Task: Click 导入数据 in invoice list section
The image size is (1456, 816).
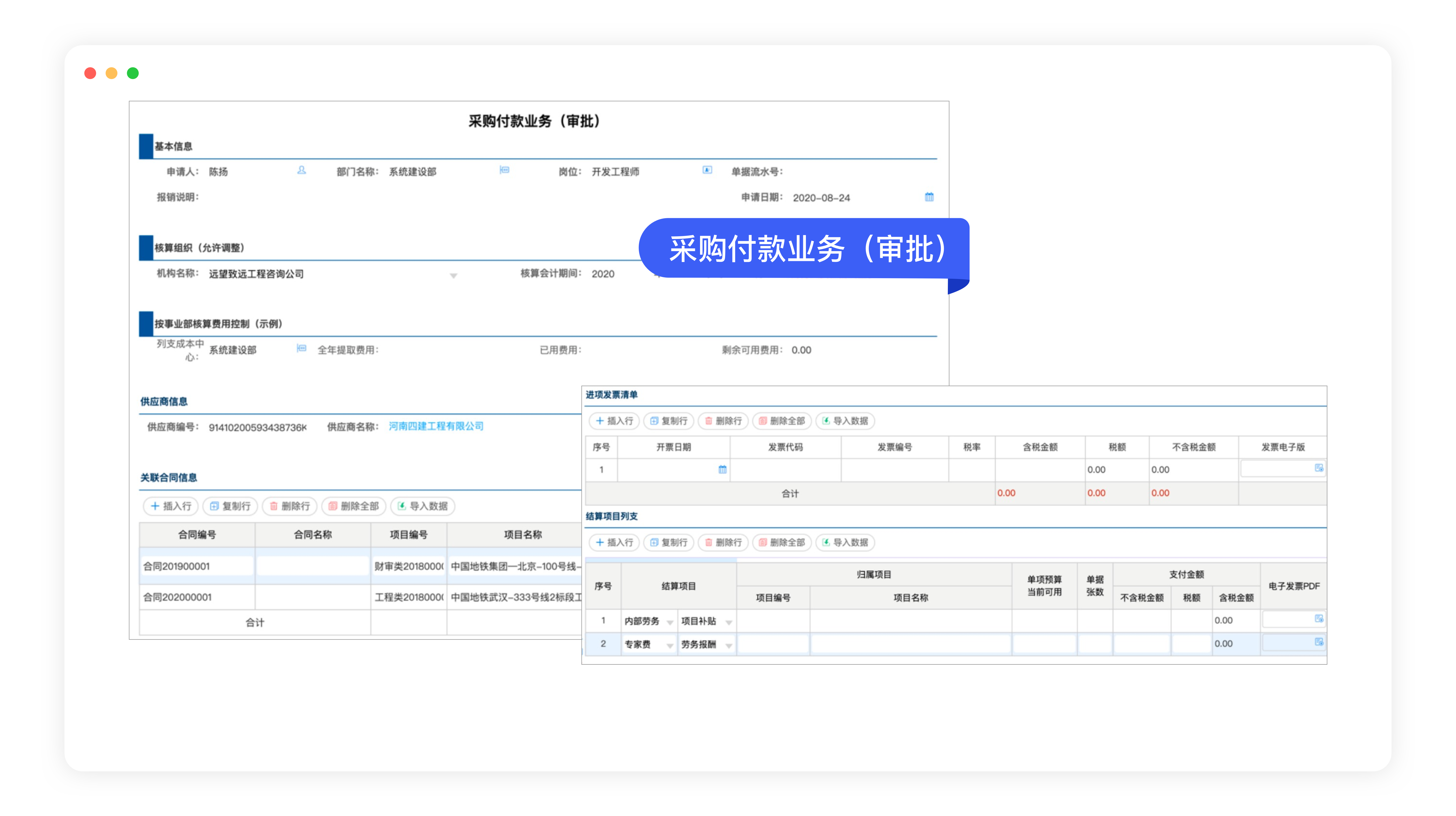Action: click(845, 421)
